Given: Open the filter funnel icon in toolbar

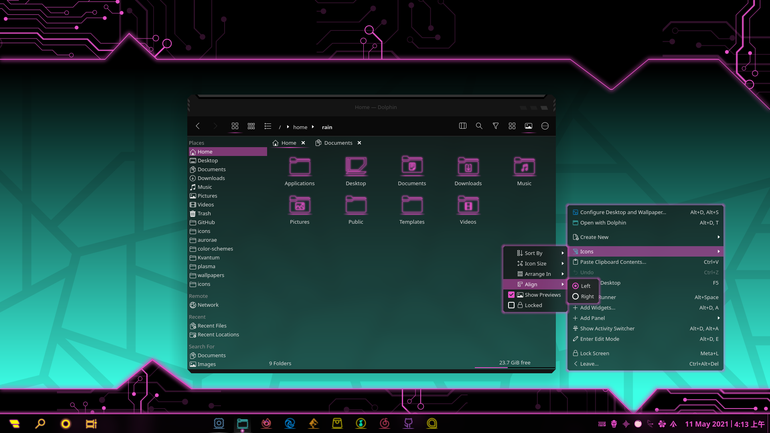Looking at the screenshot, I should point(495,126).
